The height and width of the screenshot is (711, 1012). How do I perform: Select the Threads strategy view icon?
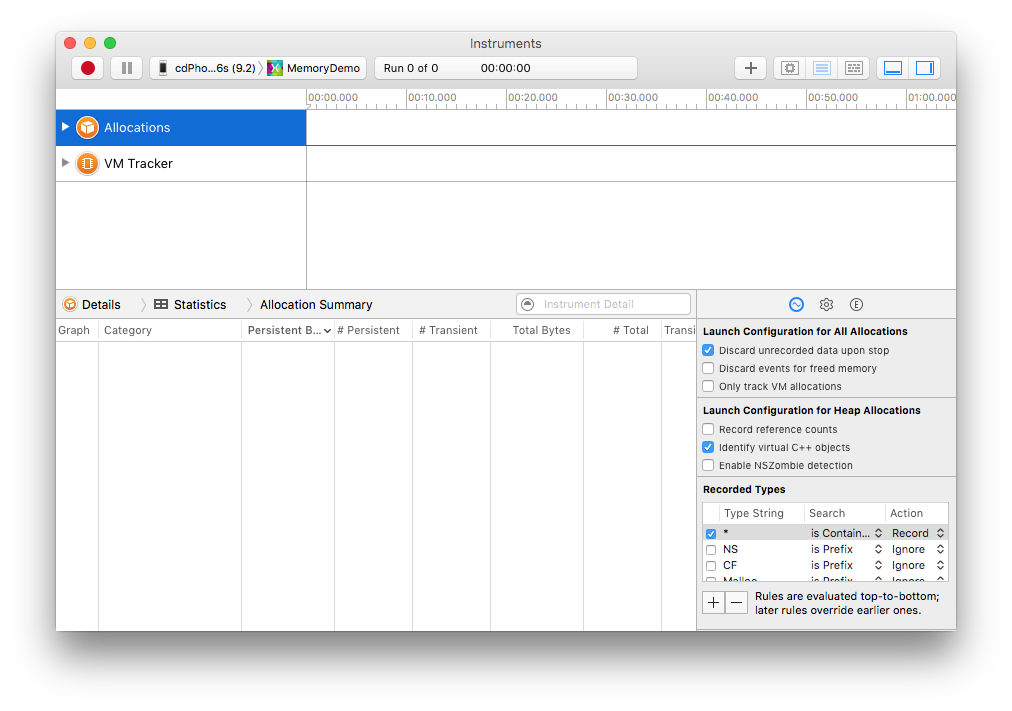tap(853, 68)
